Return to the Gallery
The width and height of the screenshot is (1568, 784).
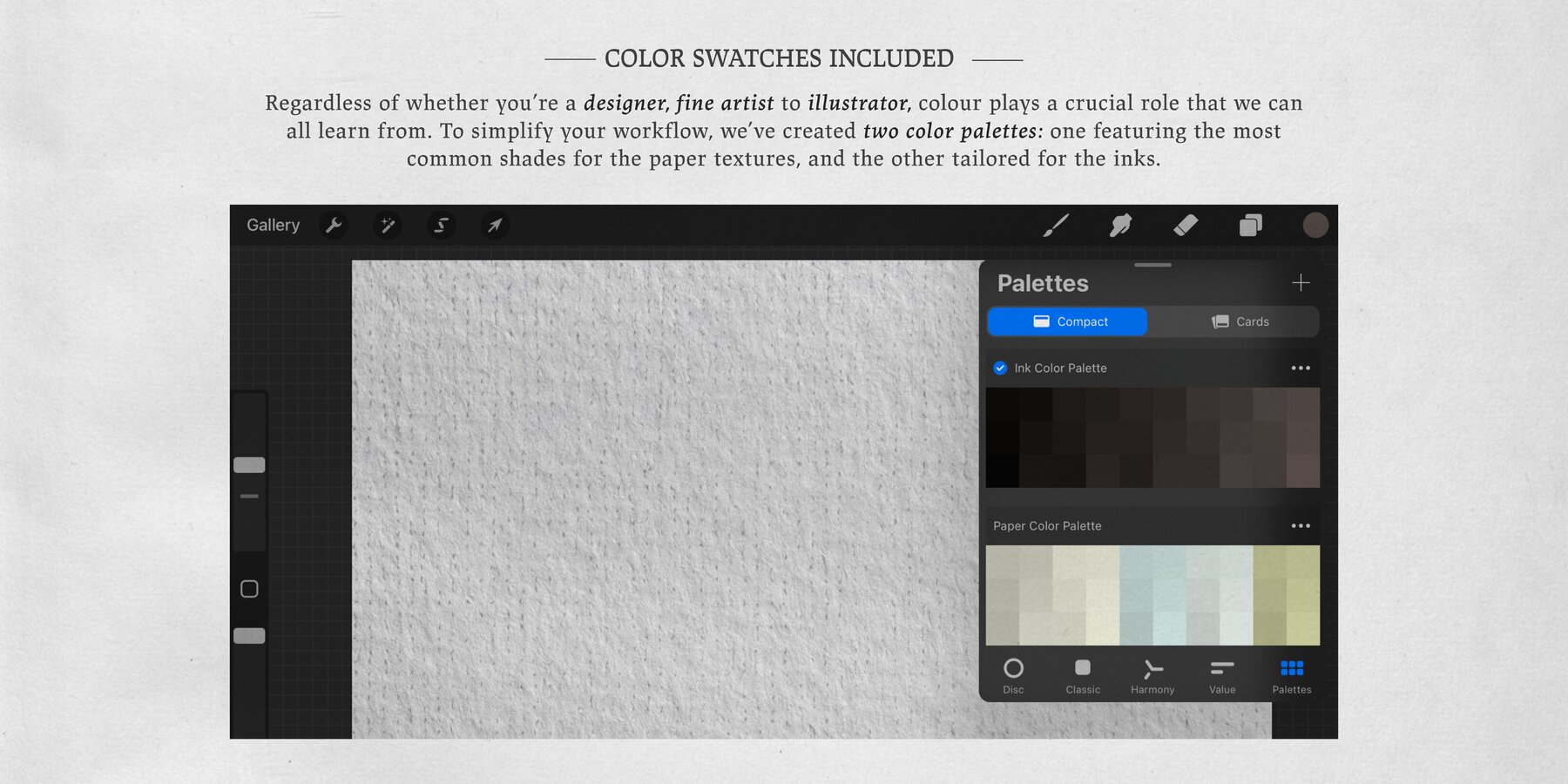click(273, 226)
